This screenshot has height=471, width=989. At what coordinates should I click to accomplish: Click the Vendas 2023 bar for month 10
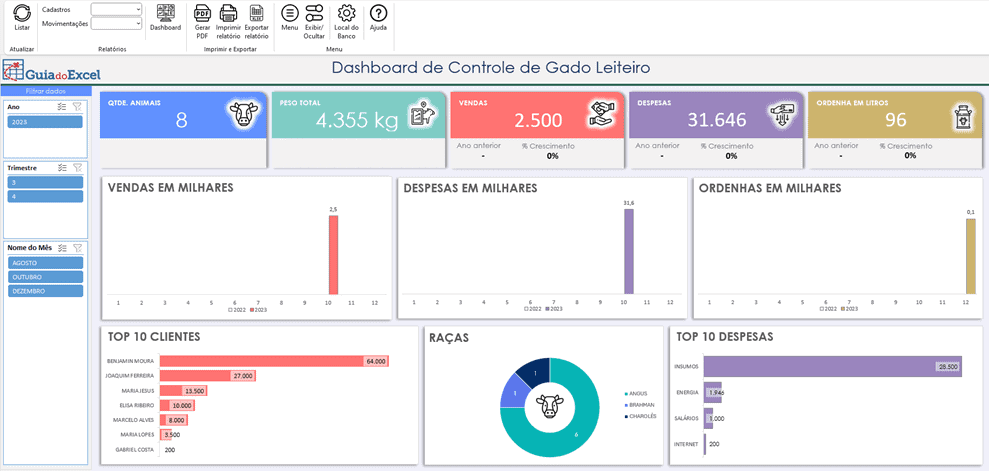pos(333,255)
